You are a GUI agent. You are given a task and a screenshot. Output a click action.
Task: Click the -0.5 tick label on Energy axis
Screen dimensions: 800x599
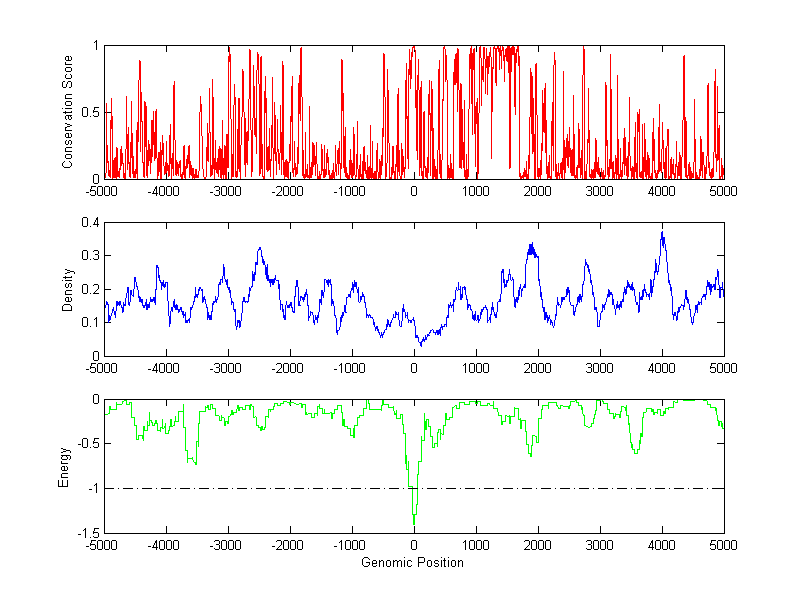coord(86,444)
